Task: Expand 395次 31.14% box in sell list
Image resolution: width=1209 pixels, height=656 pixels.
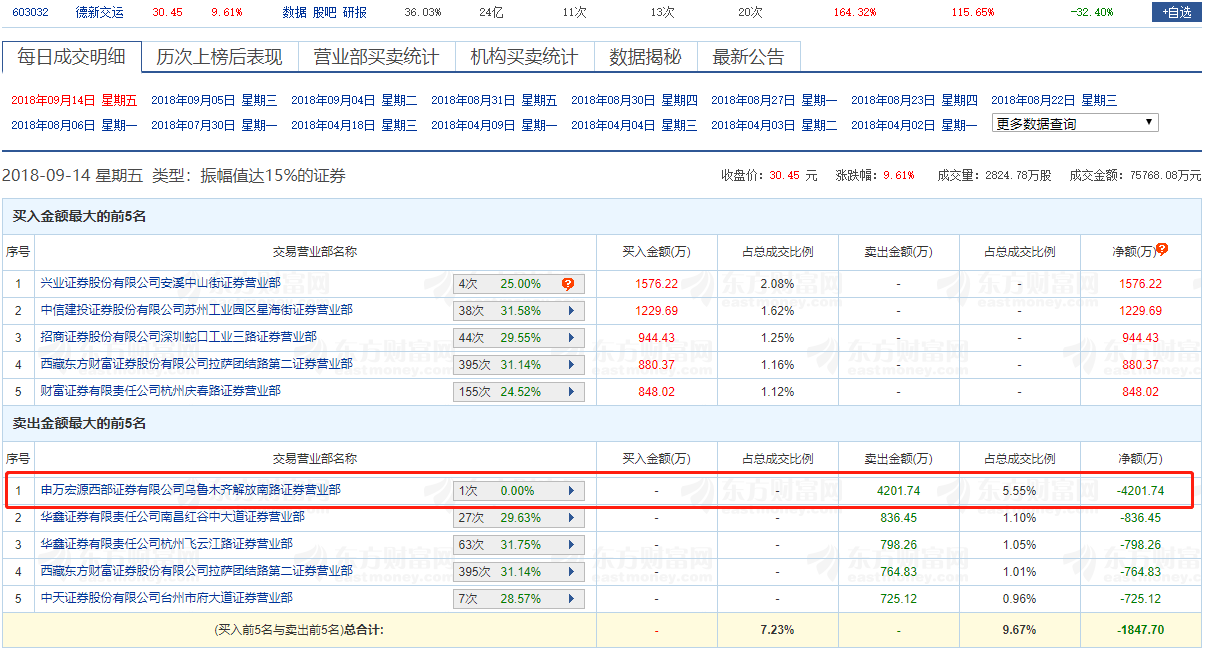Action: 518,572
